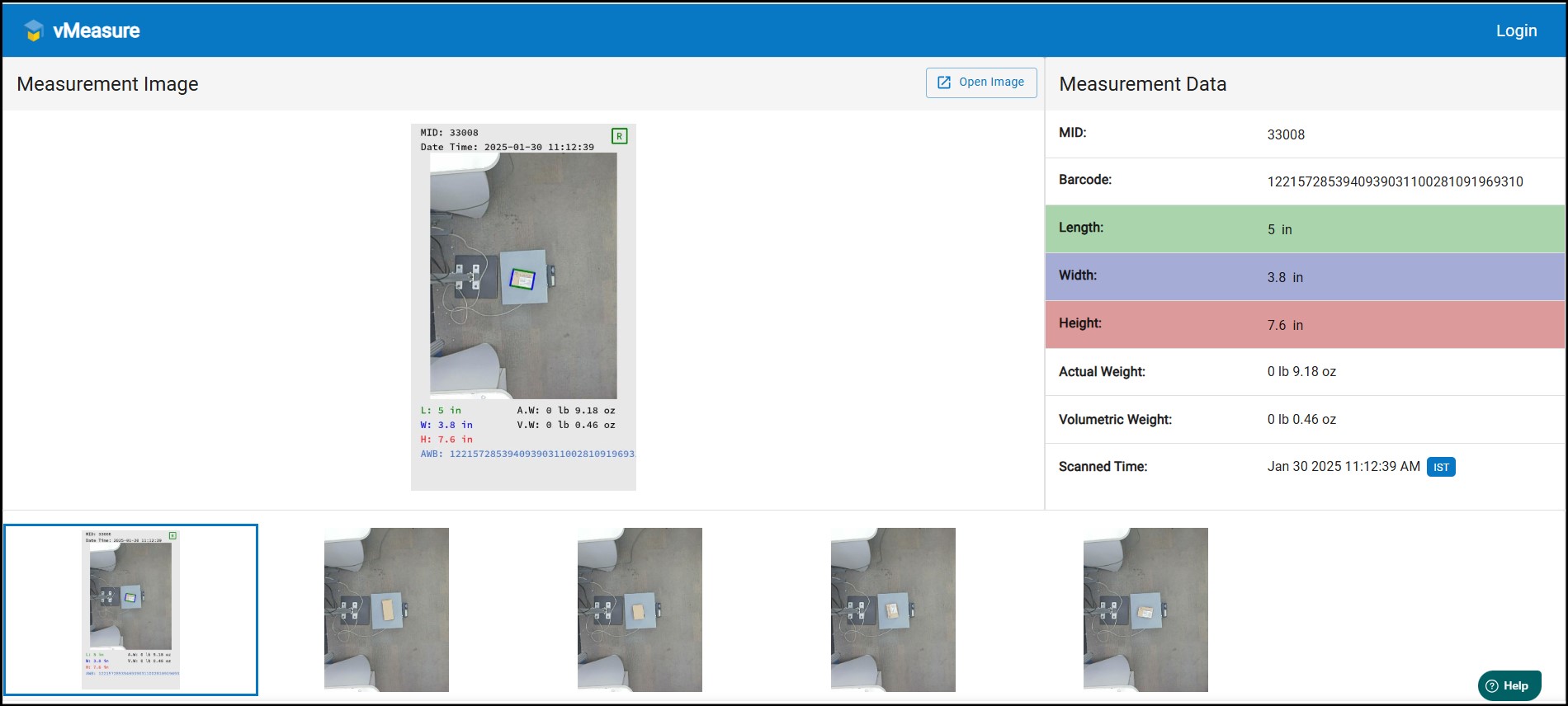Click the Help question mark button
Image resolution: width=1568 pixels, height=706 pixels.
click(x=1509, y=685)
